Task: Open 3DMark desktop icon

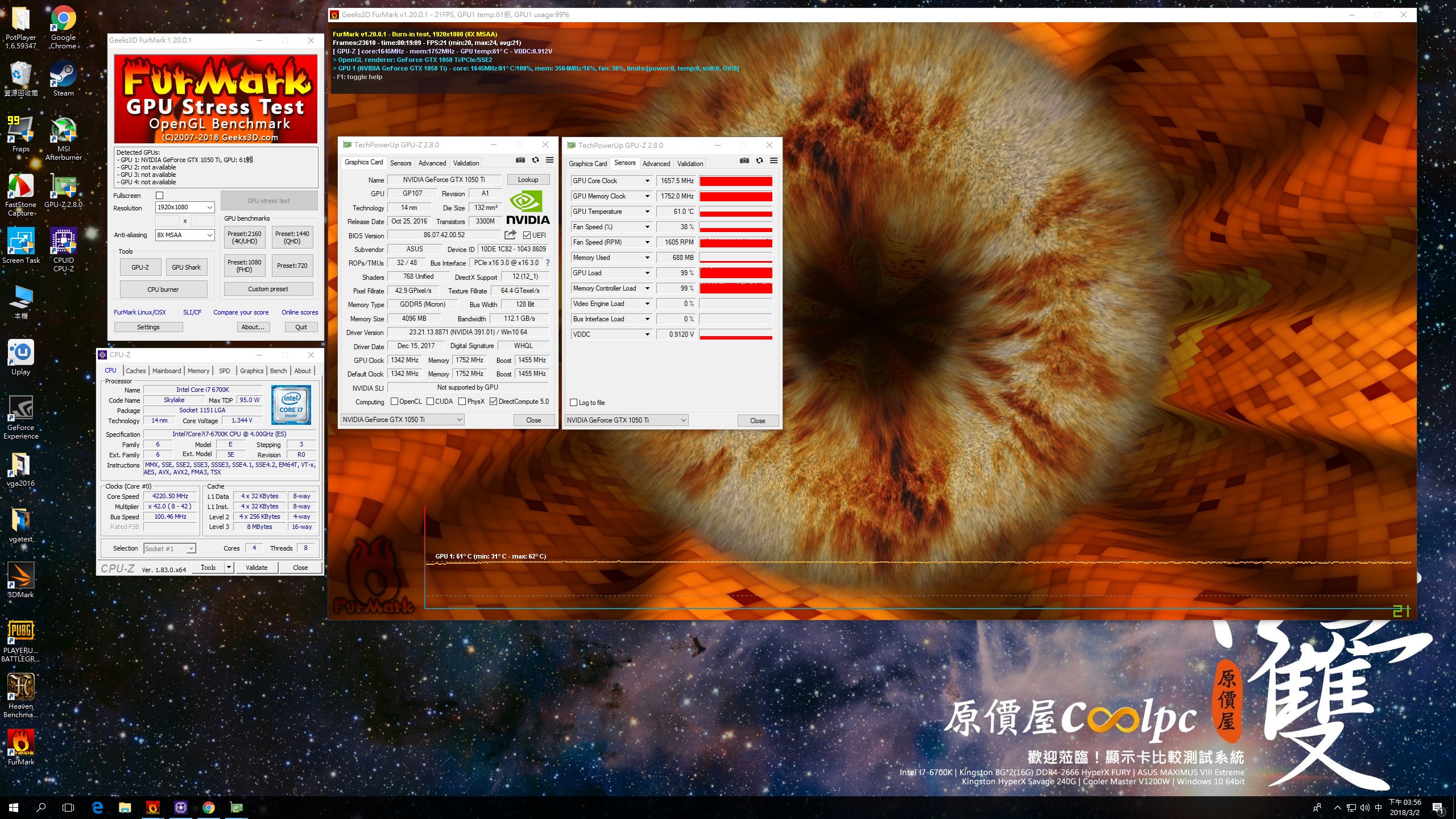Action: [x=21, y=581]
